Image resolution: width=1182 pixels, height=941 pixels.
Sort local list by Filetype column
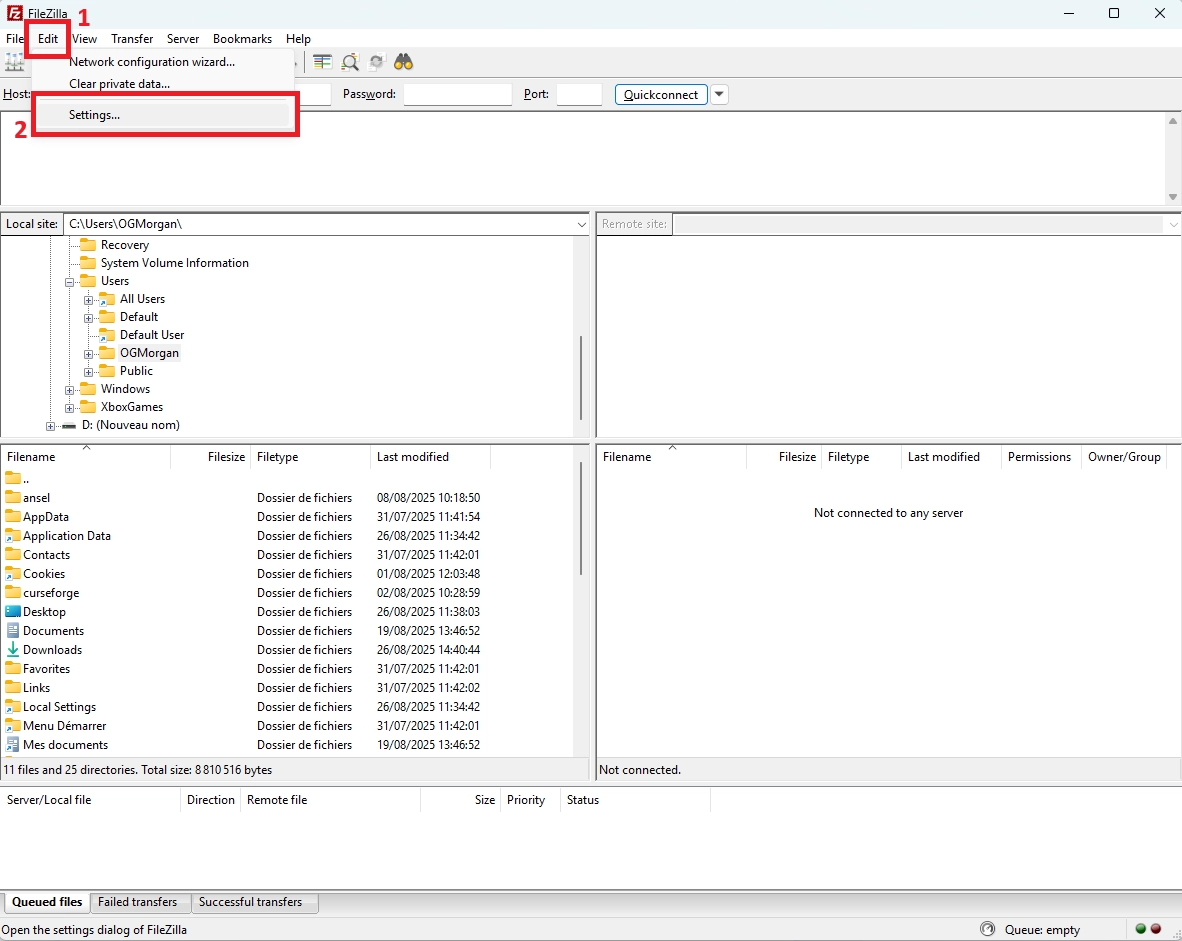pyautogui.click(x=311, y=457)
